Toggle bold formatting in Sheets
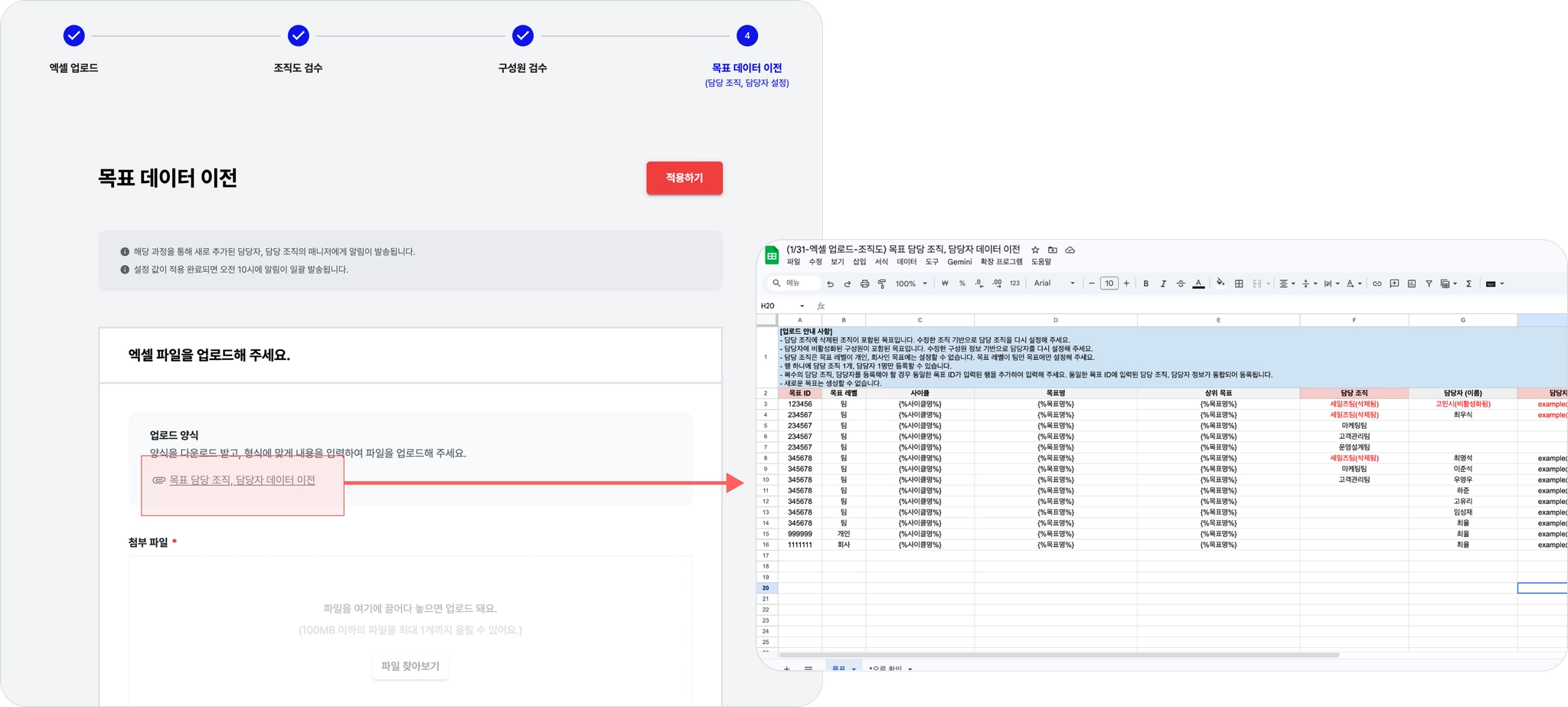This screenshot has width=1568, height=707. pos(1146,283)
